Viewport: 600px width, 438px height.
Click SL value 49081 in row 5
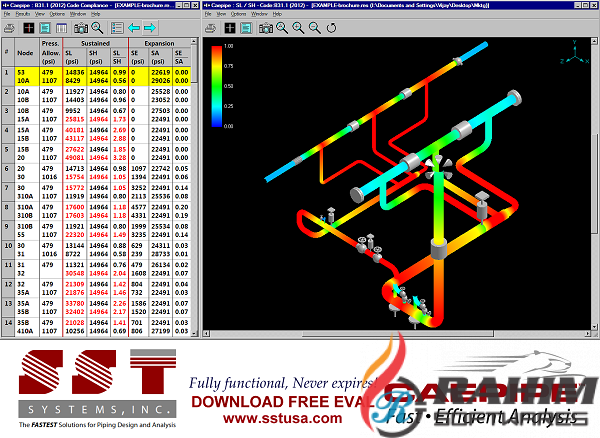[75, 158]
